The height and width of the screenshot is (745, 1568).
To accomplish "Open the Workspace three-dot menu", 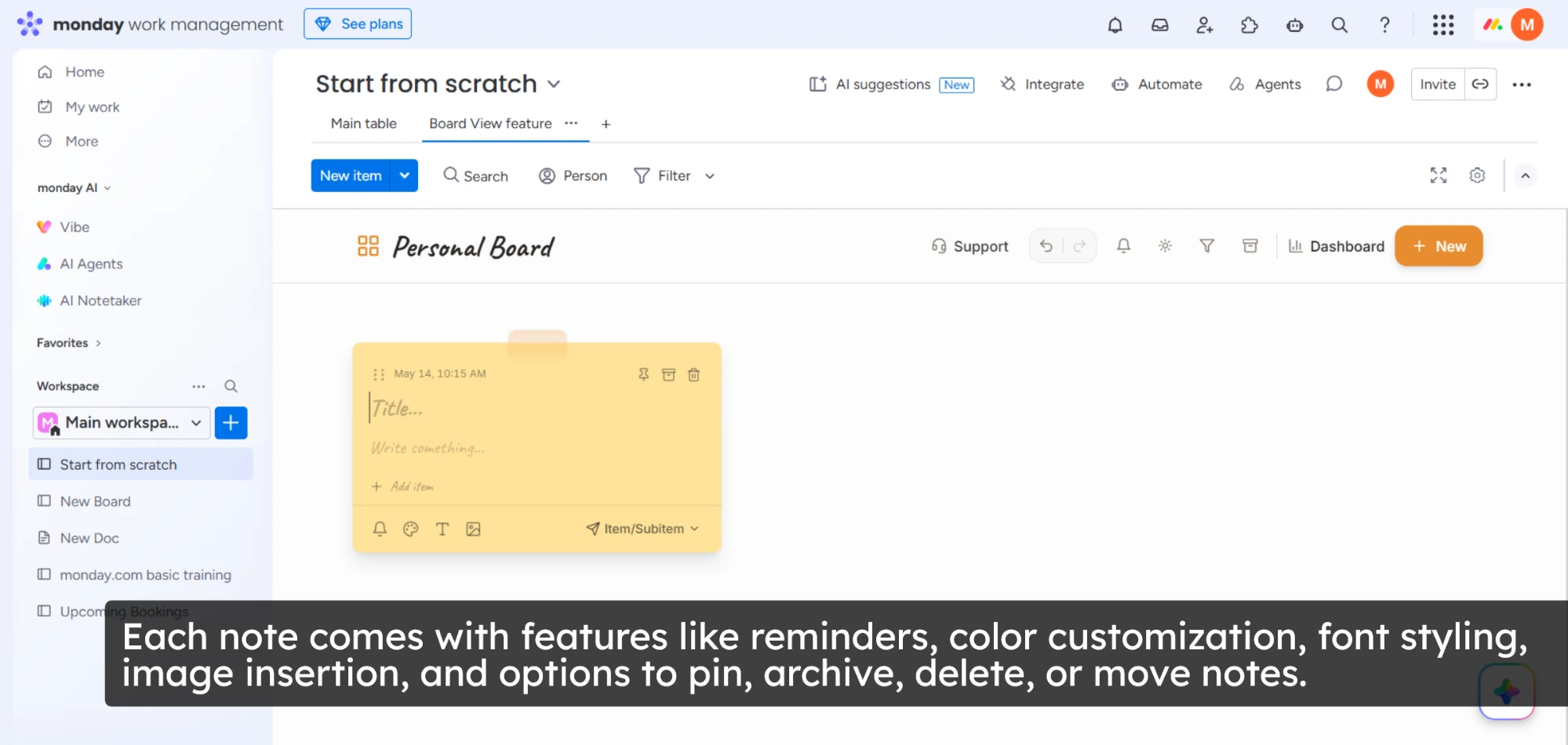I will 198,386.
